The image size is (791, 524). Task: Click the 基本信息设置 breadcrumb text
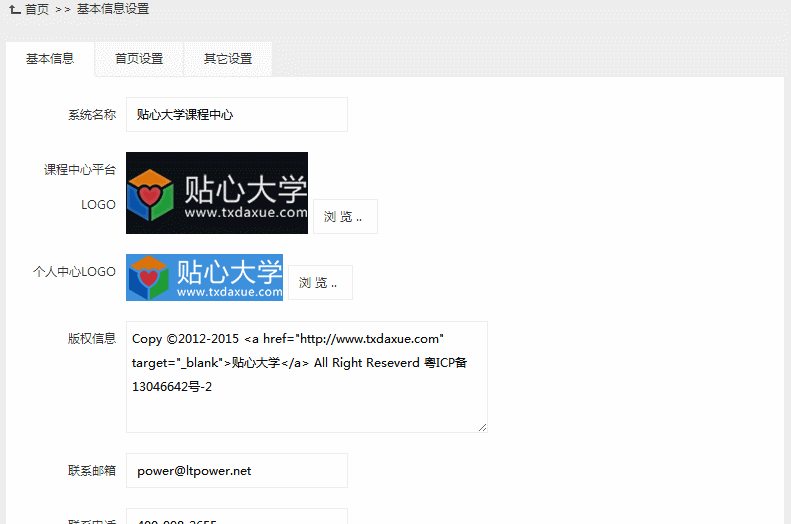point(113,9)
